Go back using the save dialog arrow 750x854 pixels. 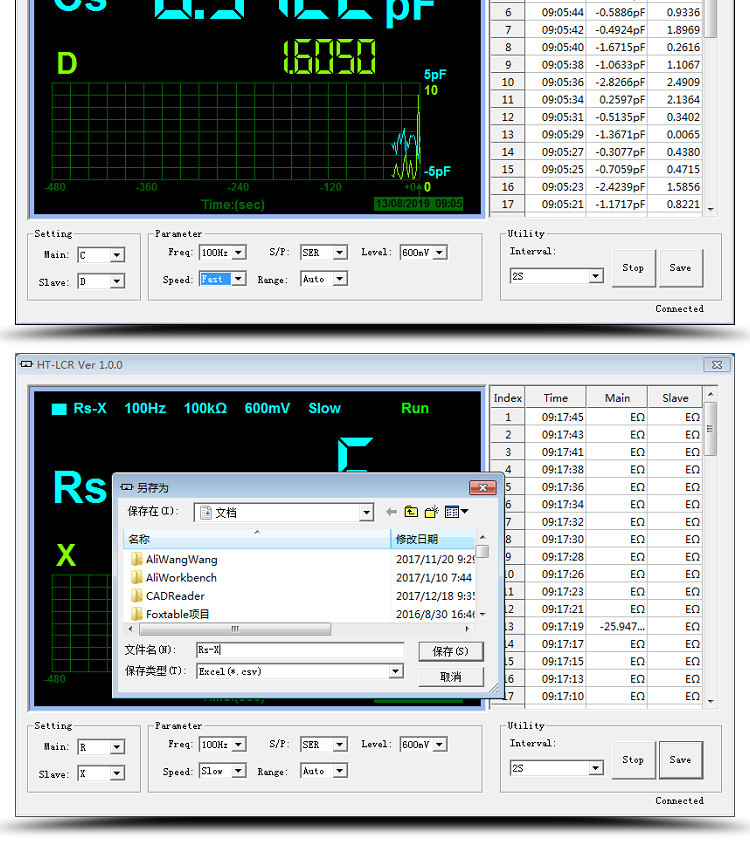[391, 512]
